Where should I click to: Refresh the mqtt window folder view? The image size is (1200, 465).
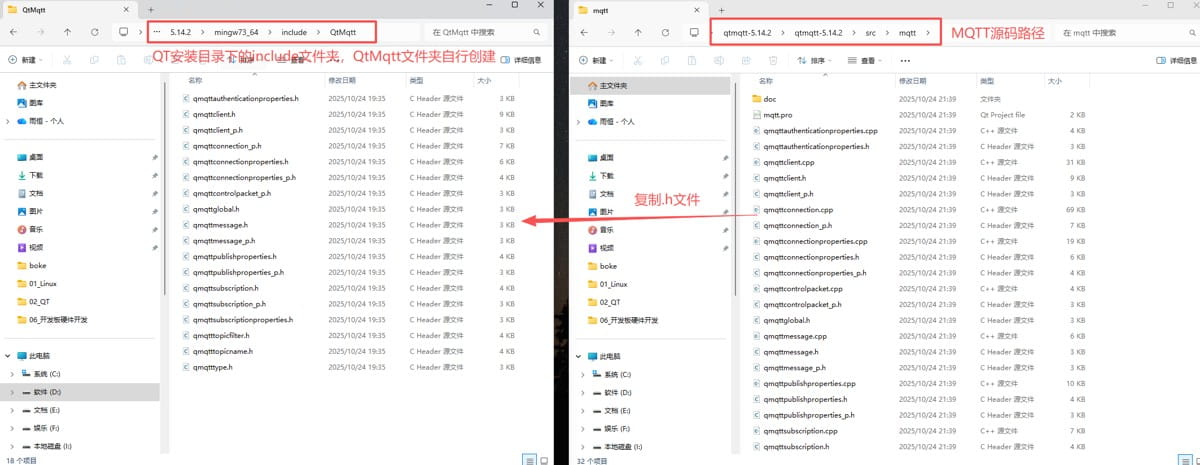(665, 32)
